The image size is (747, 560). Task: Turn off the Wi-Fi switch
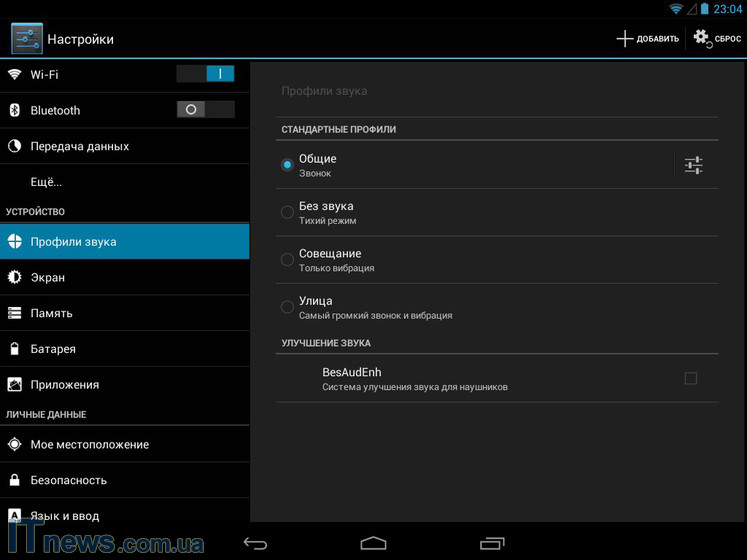pos(205,74)
